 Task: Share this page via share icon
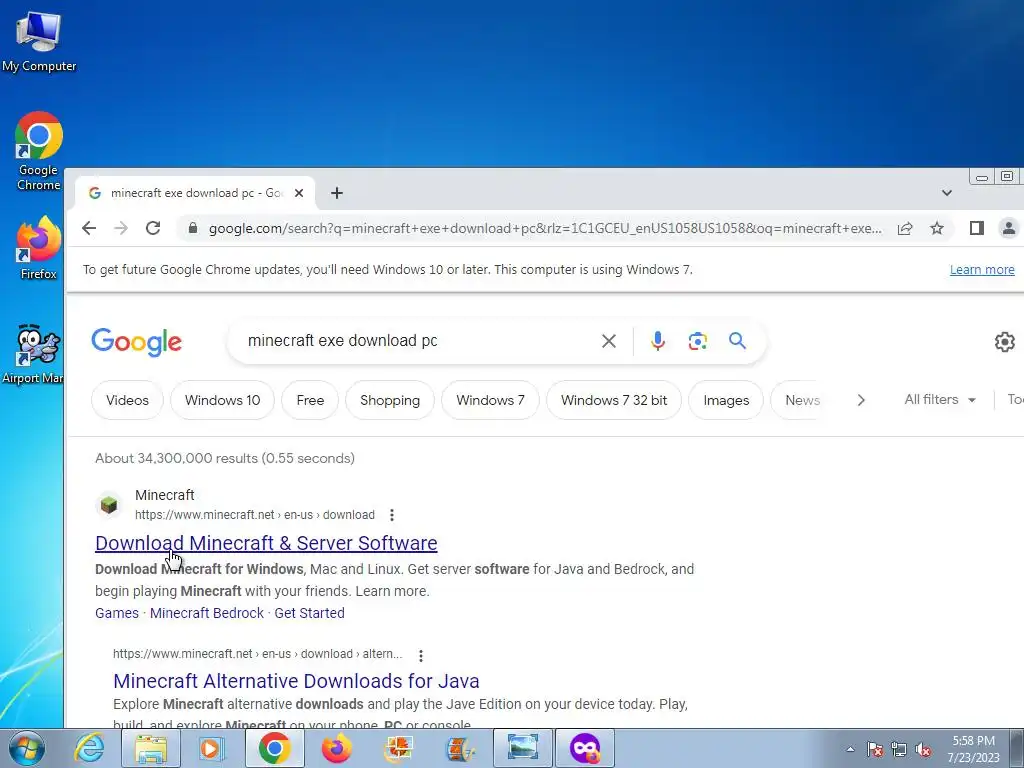pos(904,228)
